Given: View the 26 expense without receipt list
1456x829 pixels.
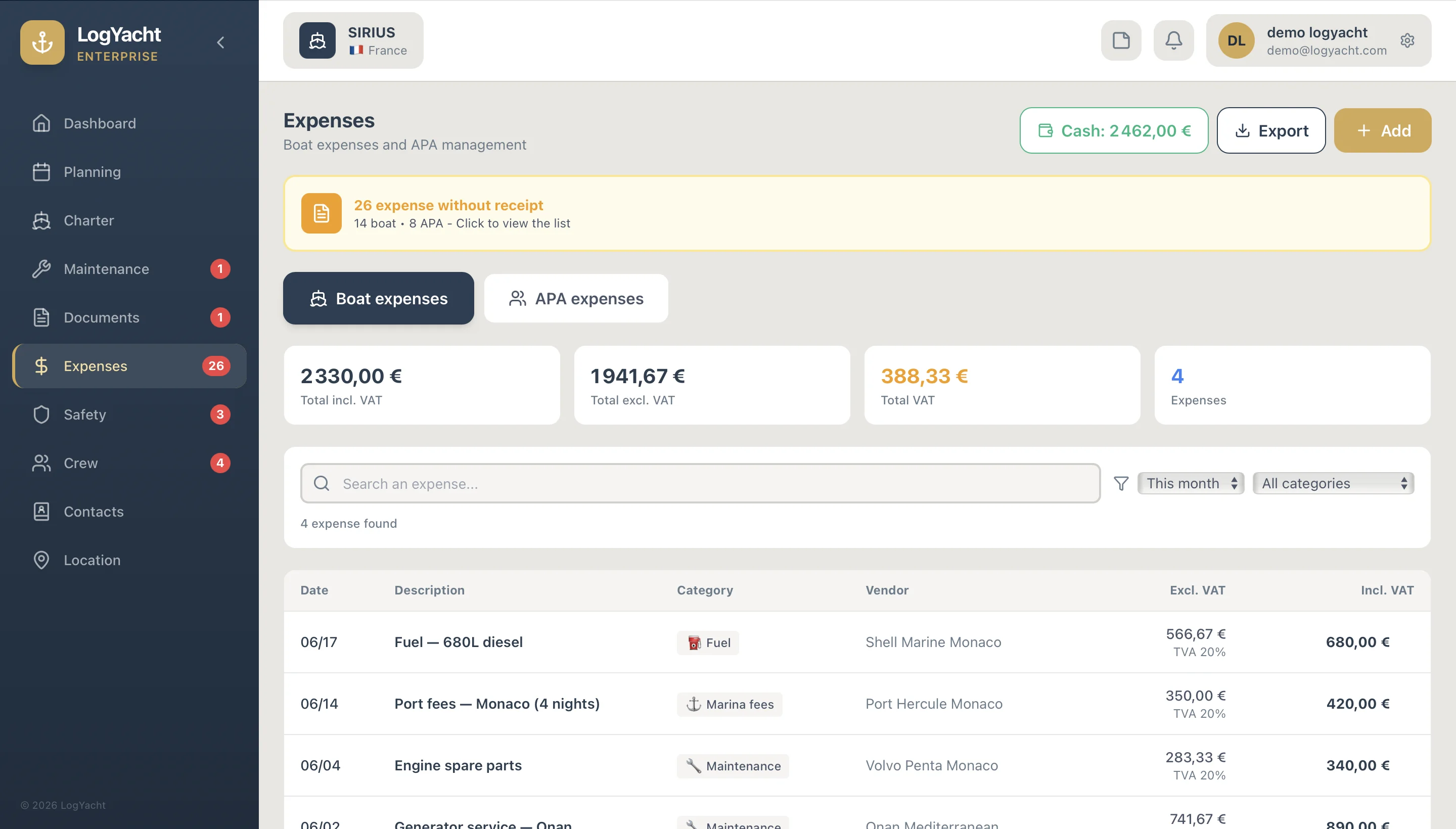Looking at the screenshot, I should 857,213.
